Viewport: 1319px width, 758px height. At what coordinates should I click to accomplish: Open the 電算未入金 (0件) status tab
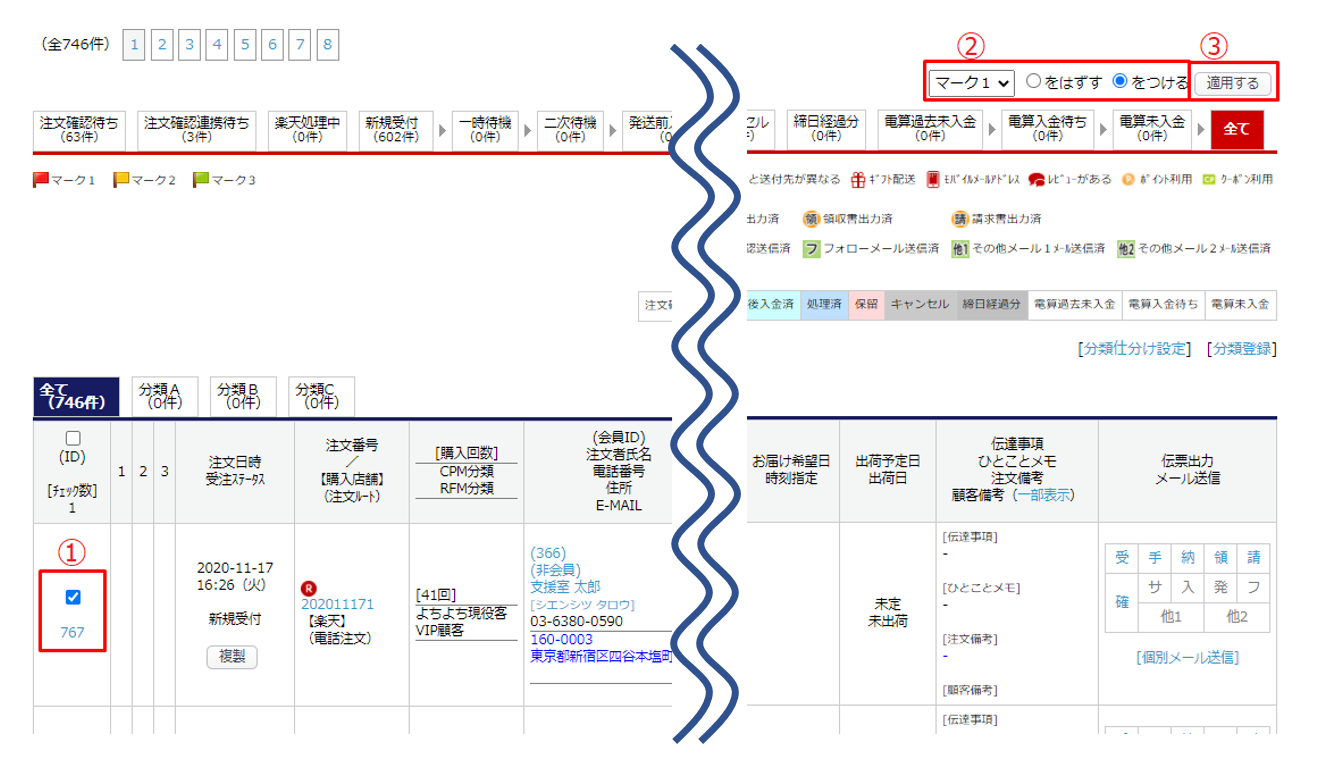click(1152, 129)
